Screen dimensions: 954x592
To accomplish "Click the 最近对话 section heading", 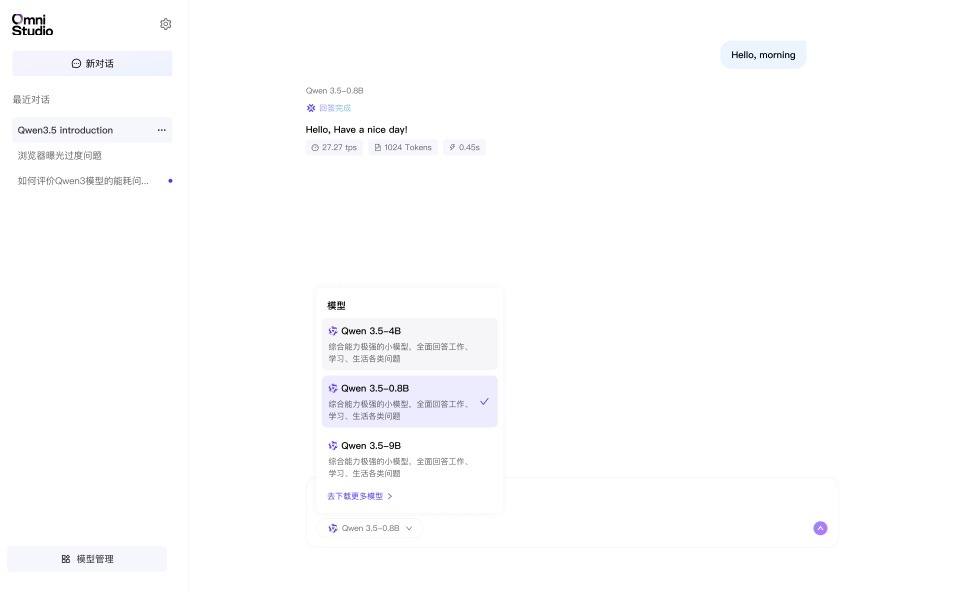I will pos(31,99).
